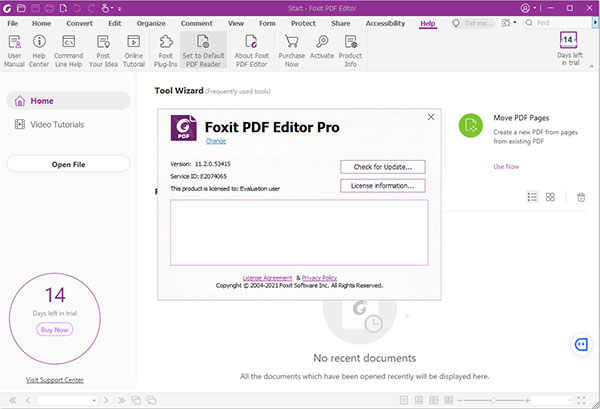Collapse the ribbon with the chevron
This screenshot has width=600, height=409.
point(591,66)
